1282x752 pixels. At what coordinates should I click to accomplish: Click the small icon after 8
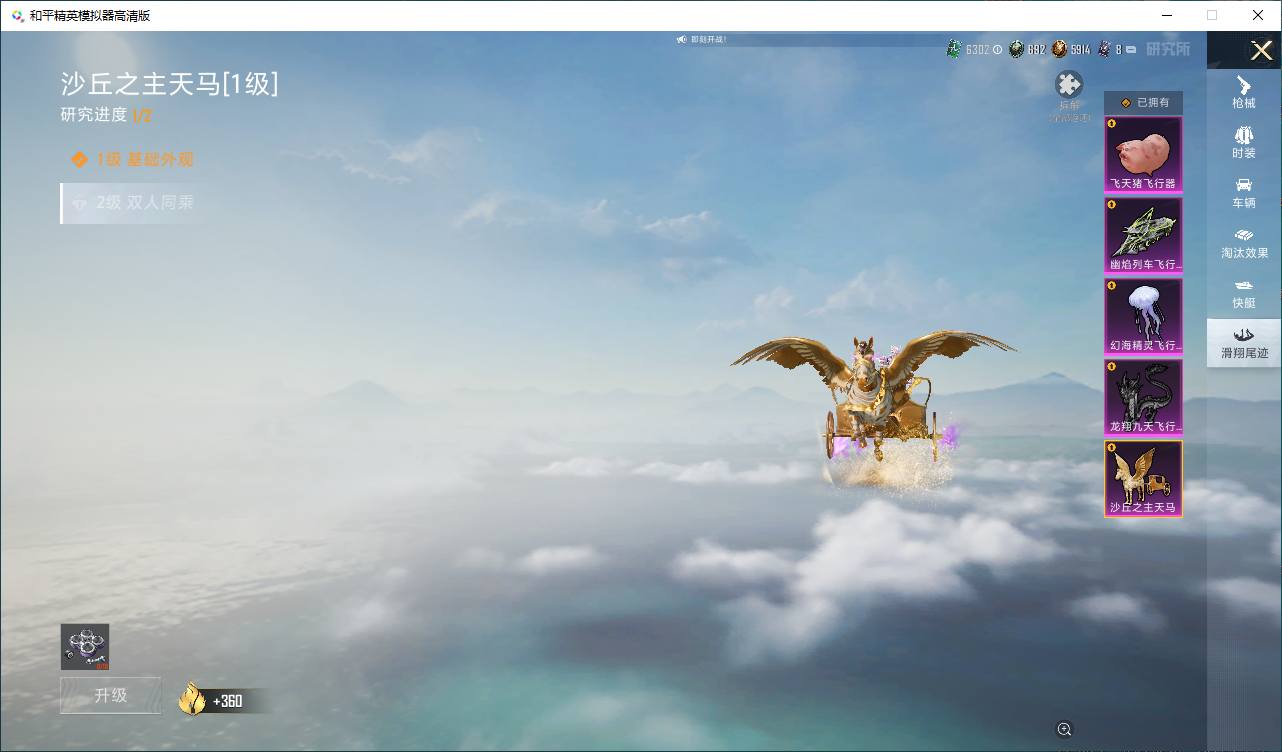(x=1131, y=49)
